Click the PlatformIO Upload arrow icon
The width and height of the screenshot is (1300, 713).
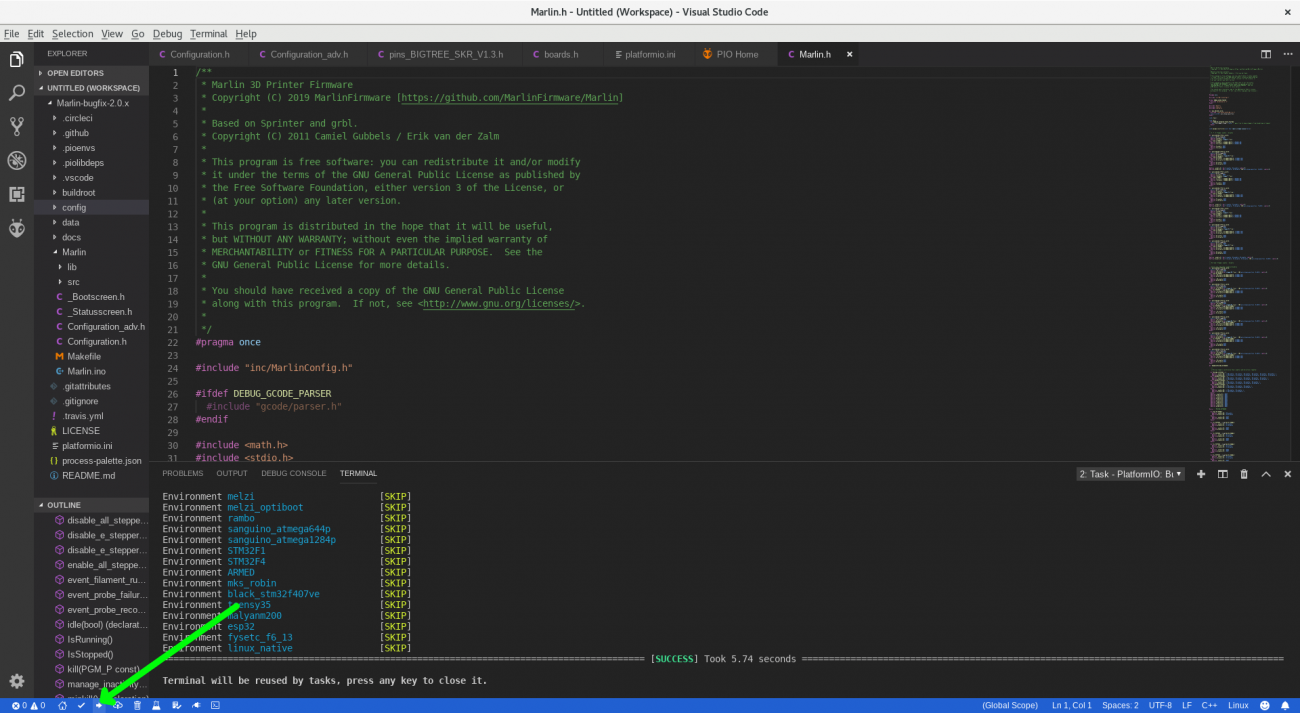click(x=99, y=705)
